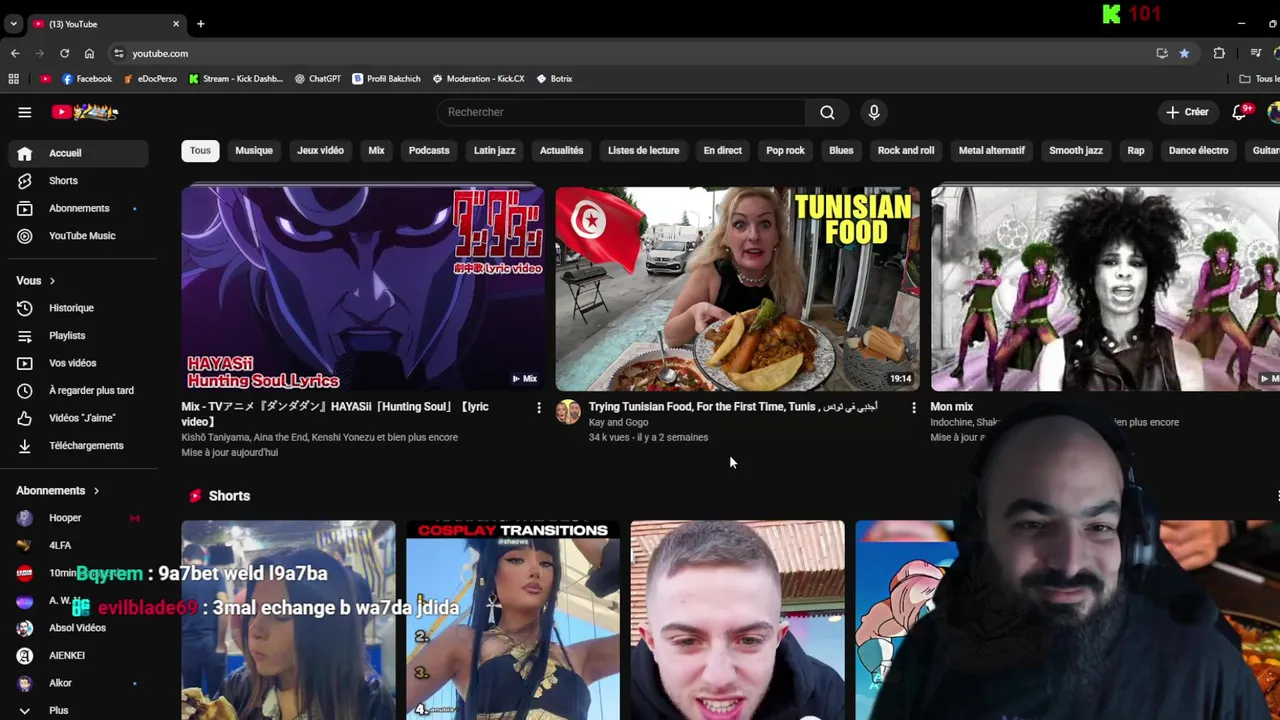Open the Alkor channel subscription

pyautogui.click(x=79, y=683)
